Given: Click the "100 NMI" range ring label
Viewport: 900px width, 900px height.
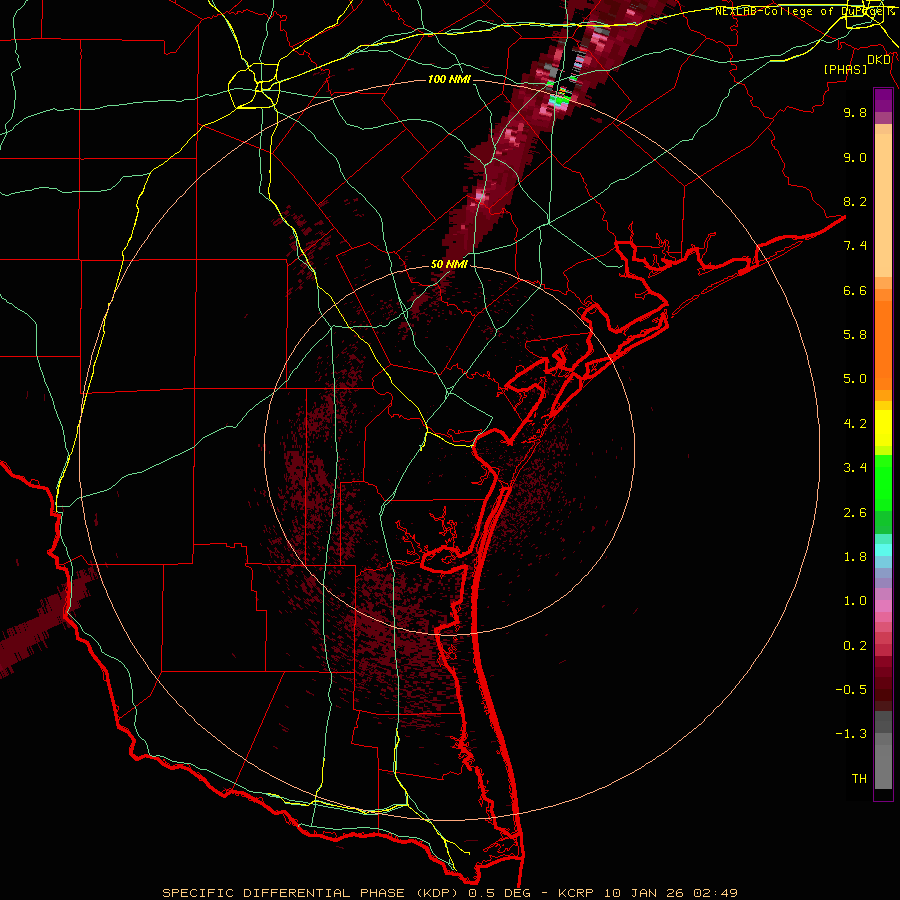Looking at the screenshot, I should [449, 79].
